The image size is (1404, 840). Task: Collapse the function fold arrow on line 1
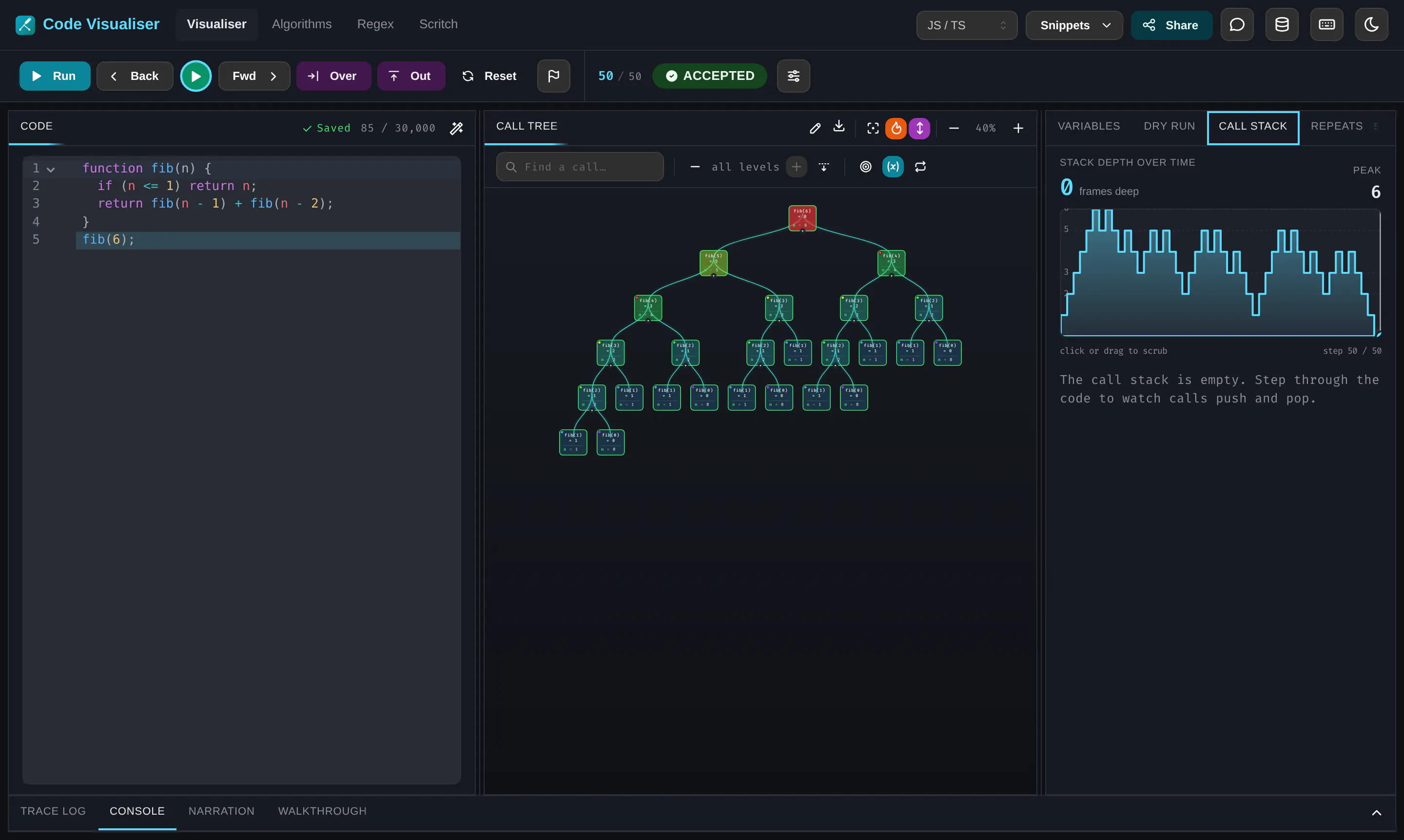51,169
